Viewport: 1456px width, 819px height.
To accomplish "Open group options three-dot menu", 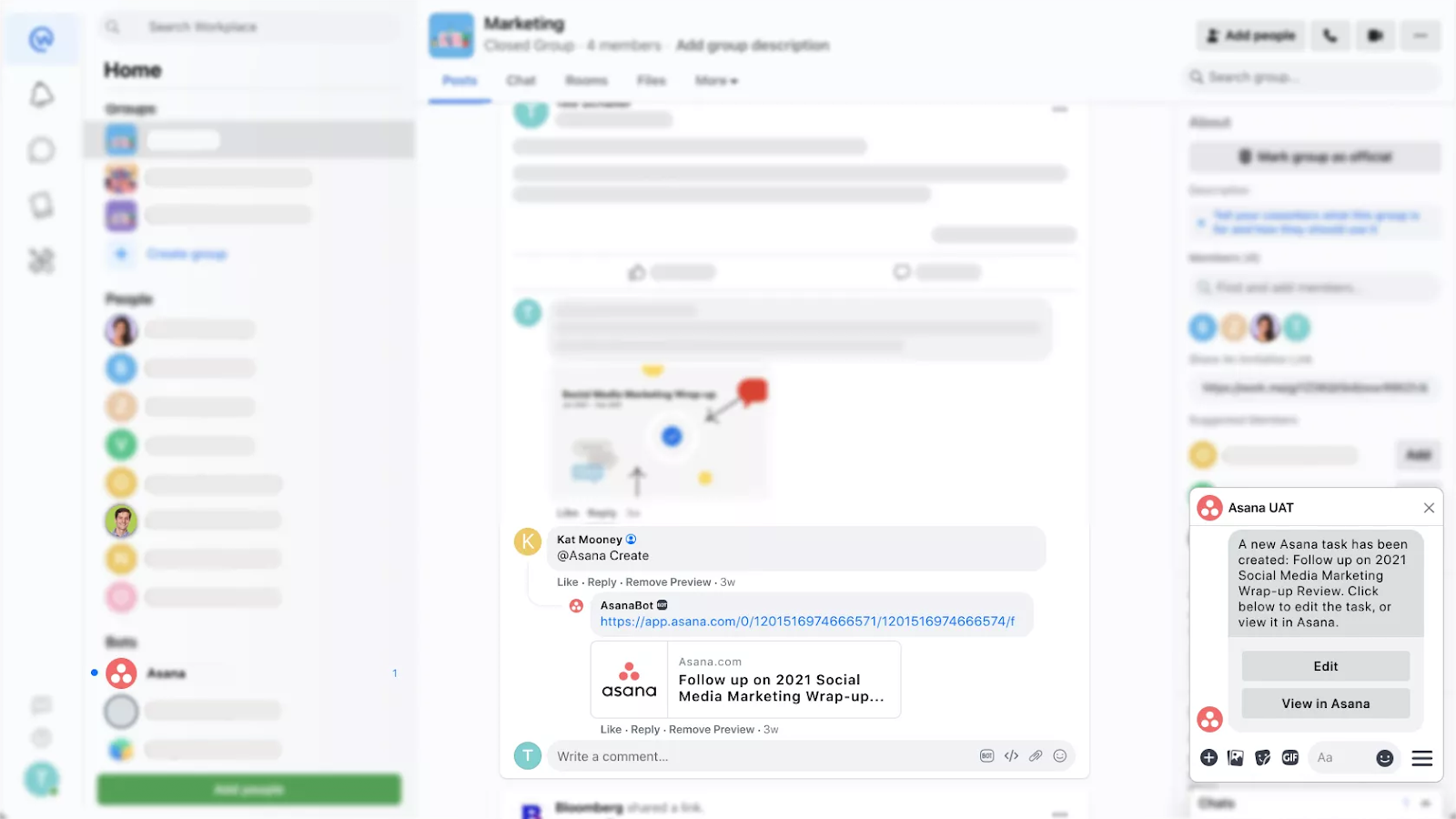I will 1421,35.
